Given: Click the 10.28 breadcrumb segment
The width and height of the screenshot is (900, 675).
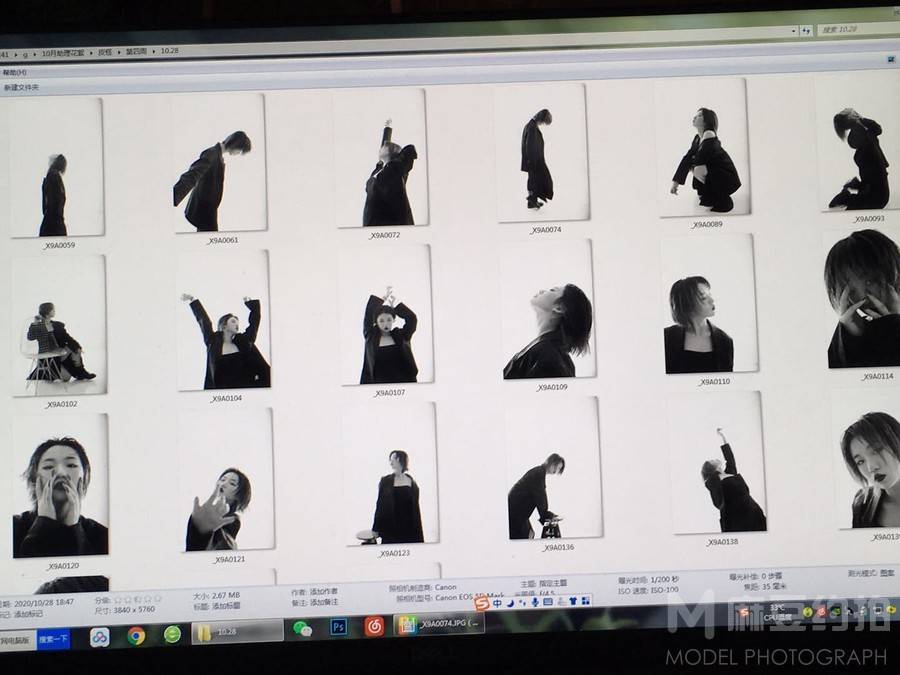Looking at the screenshot, I should 169,51.
